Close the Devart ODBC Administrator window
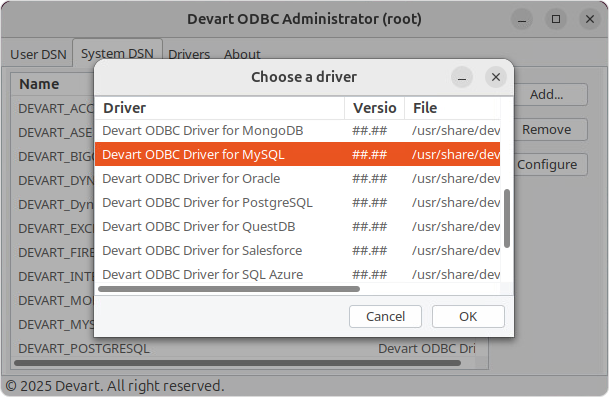 click(x=590, y=19)
